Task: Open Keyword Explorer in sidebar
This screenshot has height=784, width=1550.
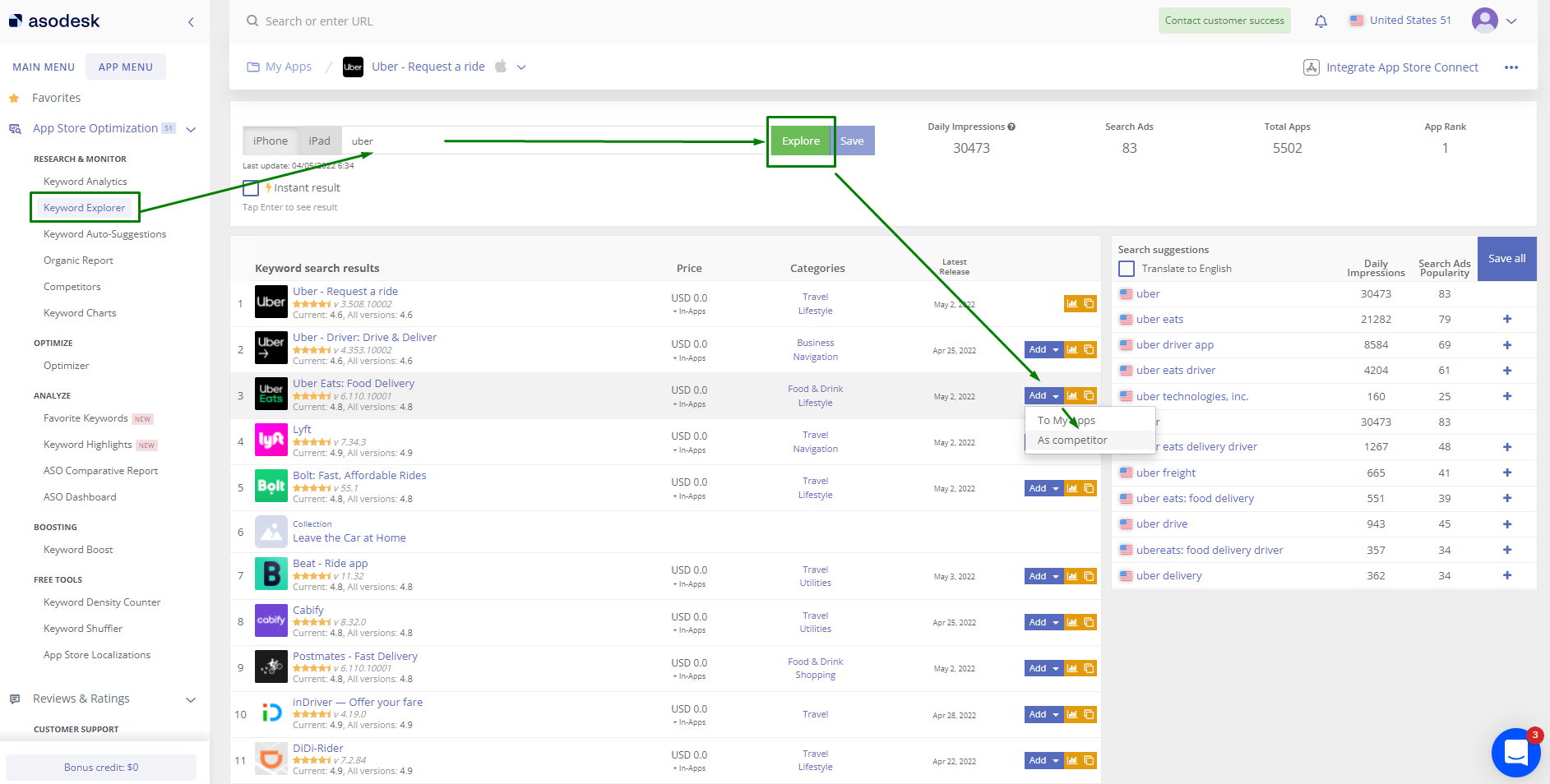Action: click(85, 208)
